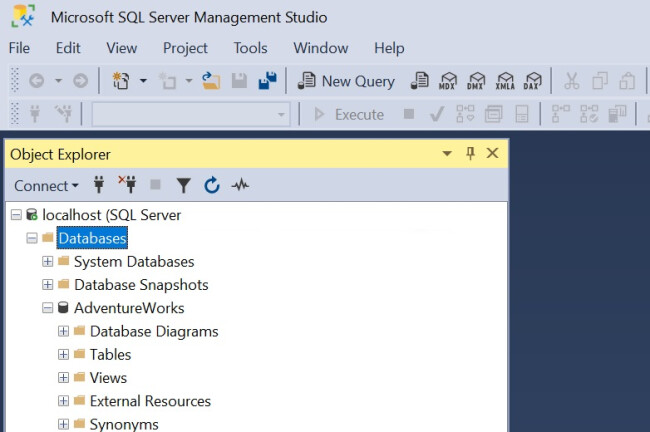650x432 pixels.
Task: Click the Database Engine Query icon
Action: (x=420, y=80)
